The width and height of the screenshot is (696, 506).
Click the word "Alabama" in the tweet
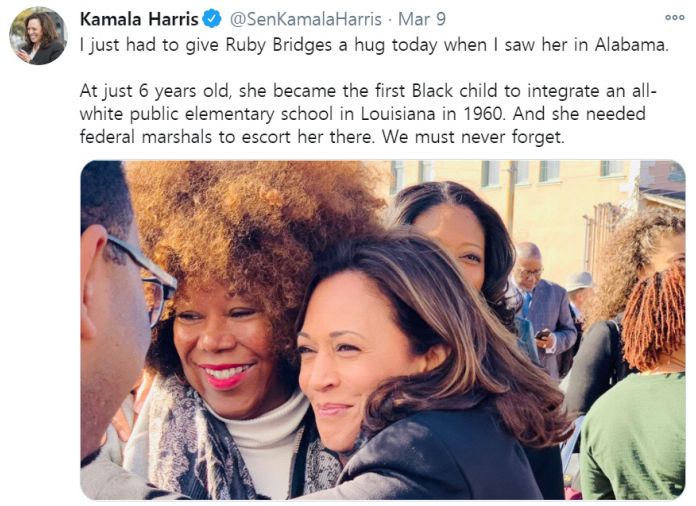point(632,45)
